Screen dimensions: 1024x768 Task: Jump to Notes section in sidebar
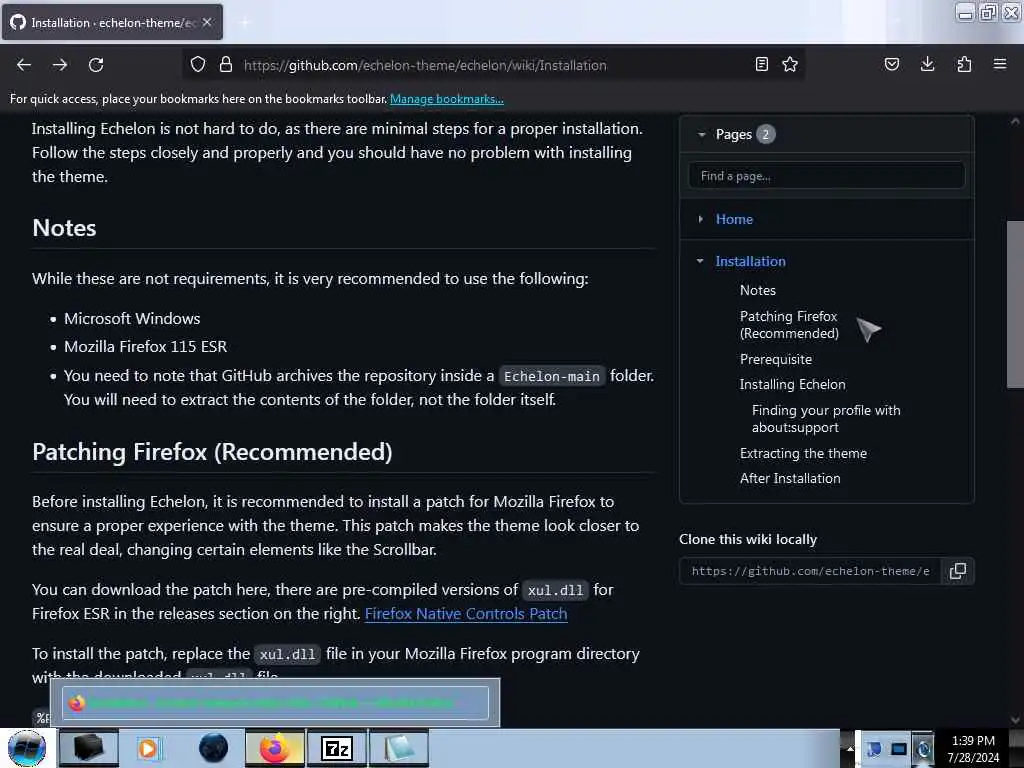point(758,290)
